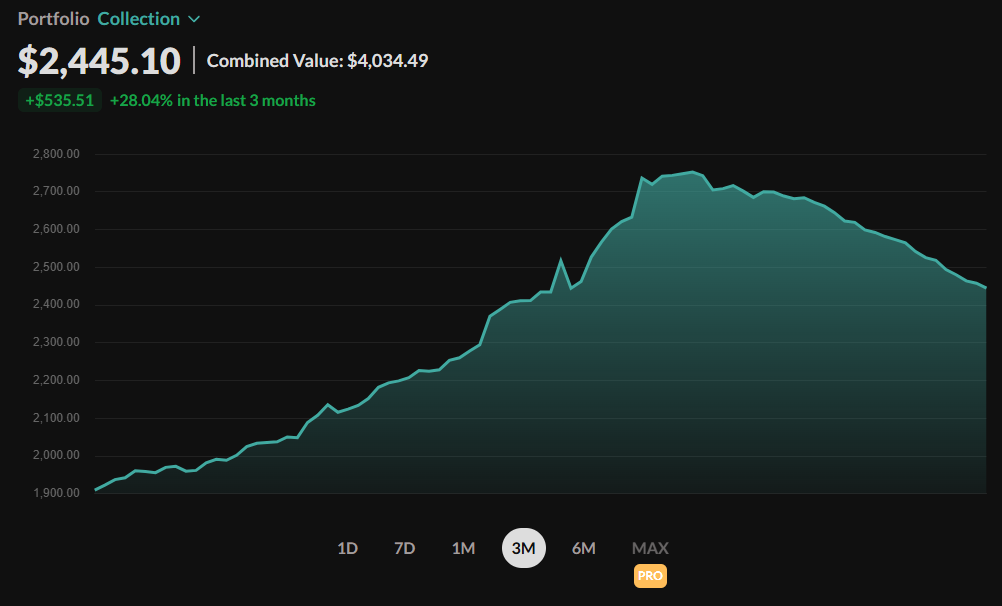Click the $2,445.10 portfolio value
Image resolution: width=1002 pixels, height=606 pixels.
(x=99, y=61)
